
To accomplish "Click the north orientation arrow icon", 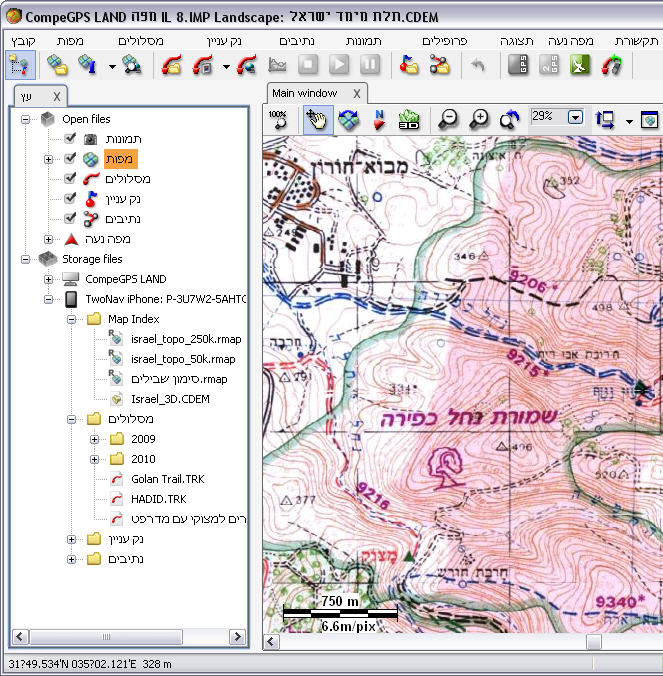I will (x=379, y=118).
